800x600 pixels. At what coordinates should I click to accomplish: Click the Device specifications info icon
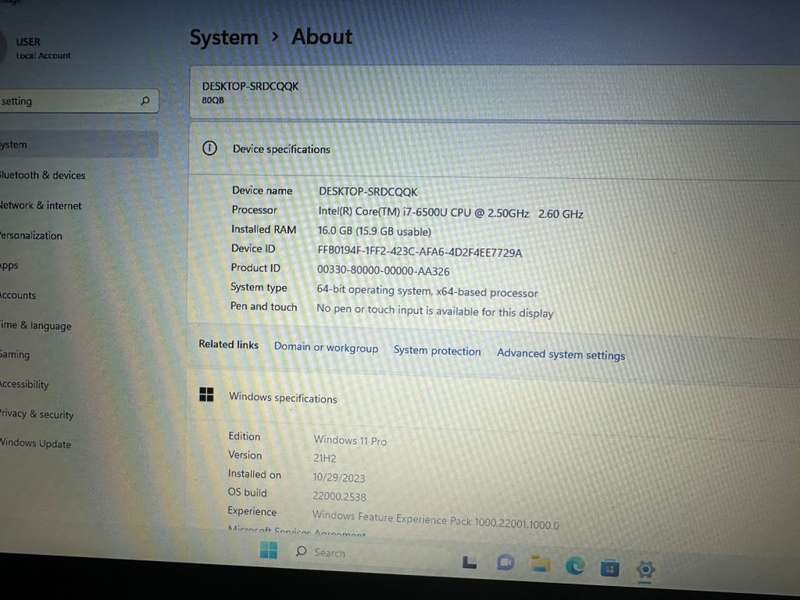click(x=210, y=148)
